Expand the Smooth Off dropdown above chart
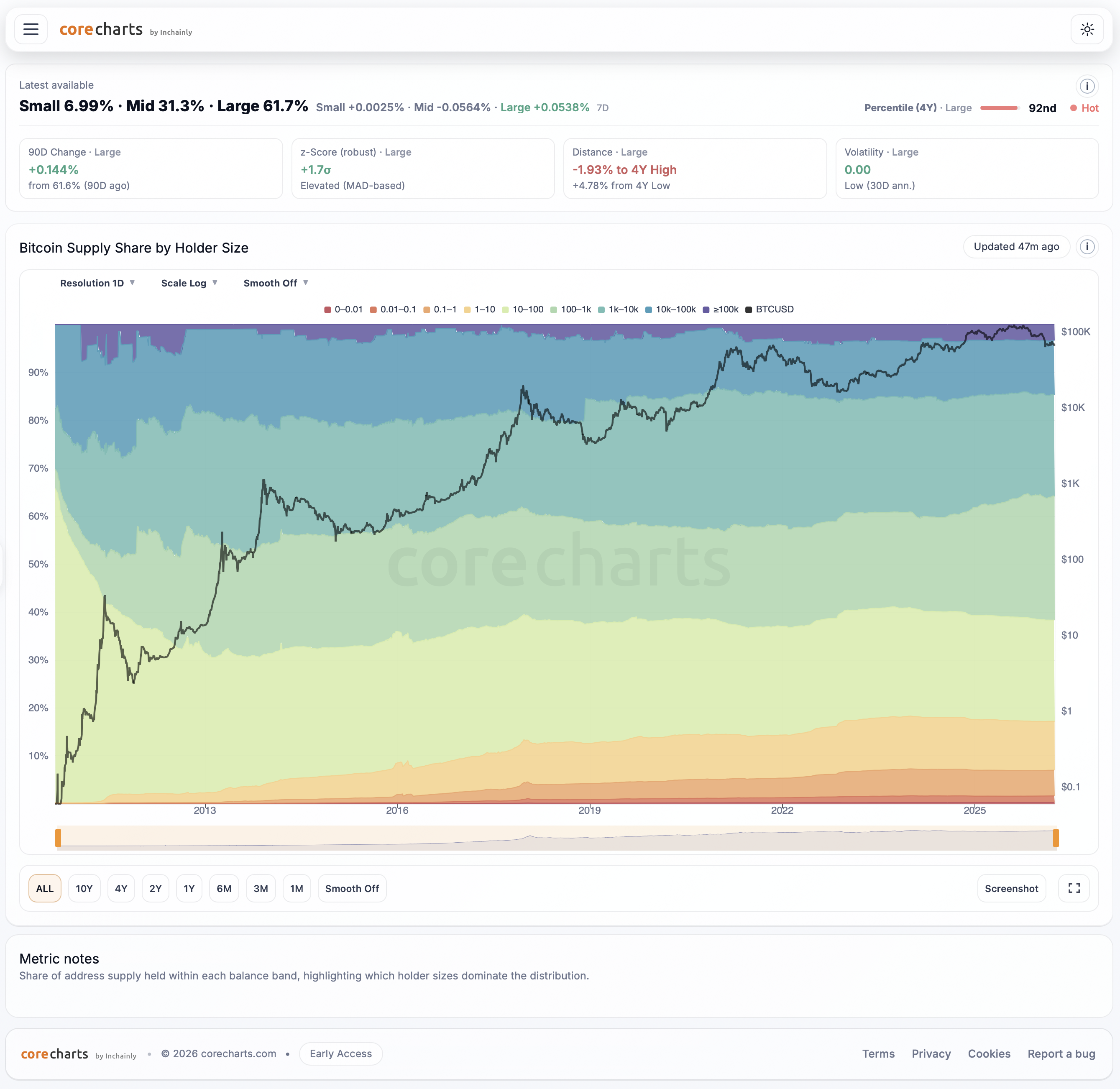The image size is (1120, 1089). 276,283
